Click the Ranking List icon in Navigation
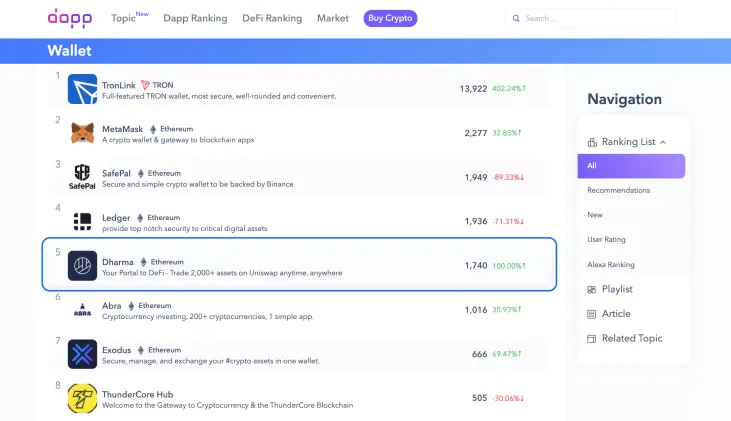 point(592,142)
